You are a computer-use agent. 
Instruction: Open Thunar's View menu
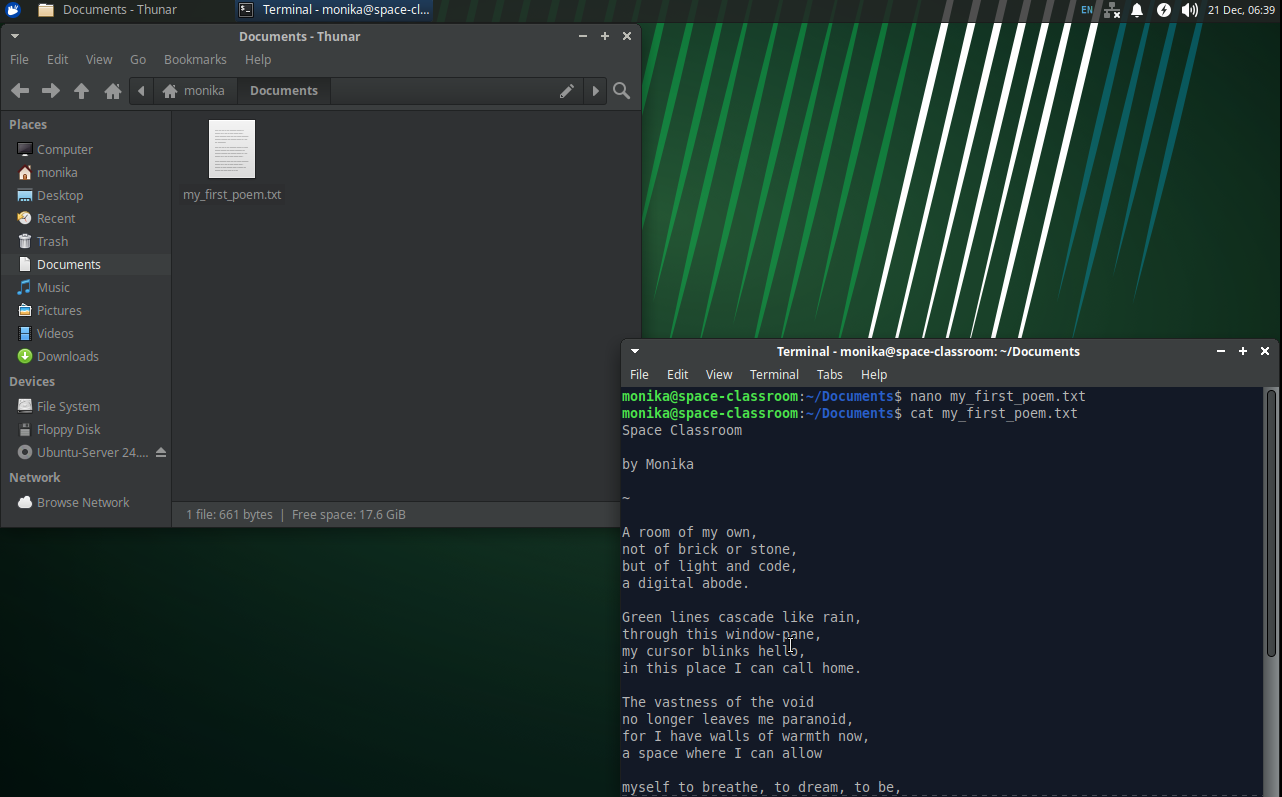pos(99,60)
